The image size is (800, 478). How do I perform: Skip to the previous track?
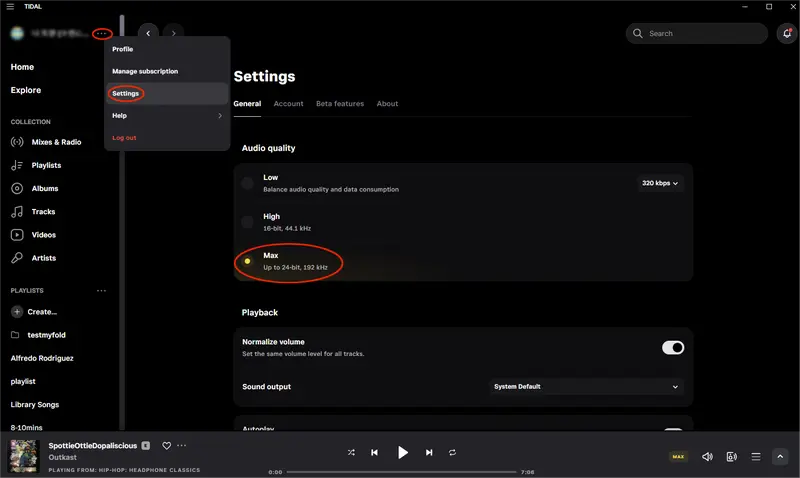(374, 452)
